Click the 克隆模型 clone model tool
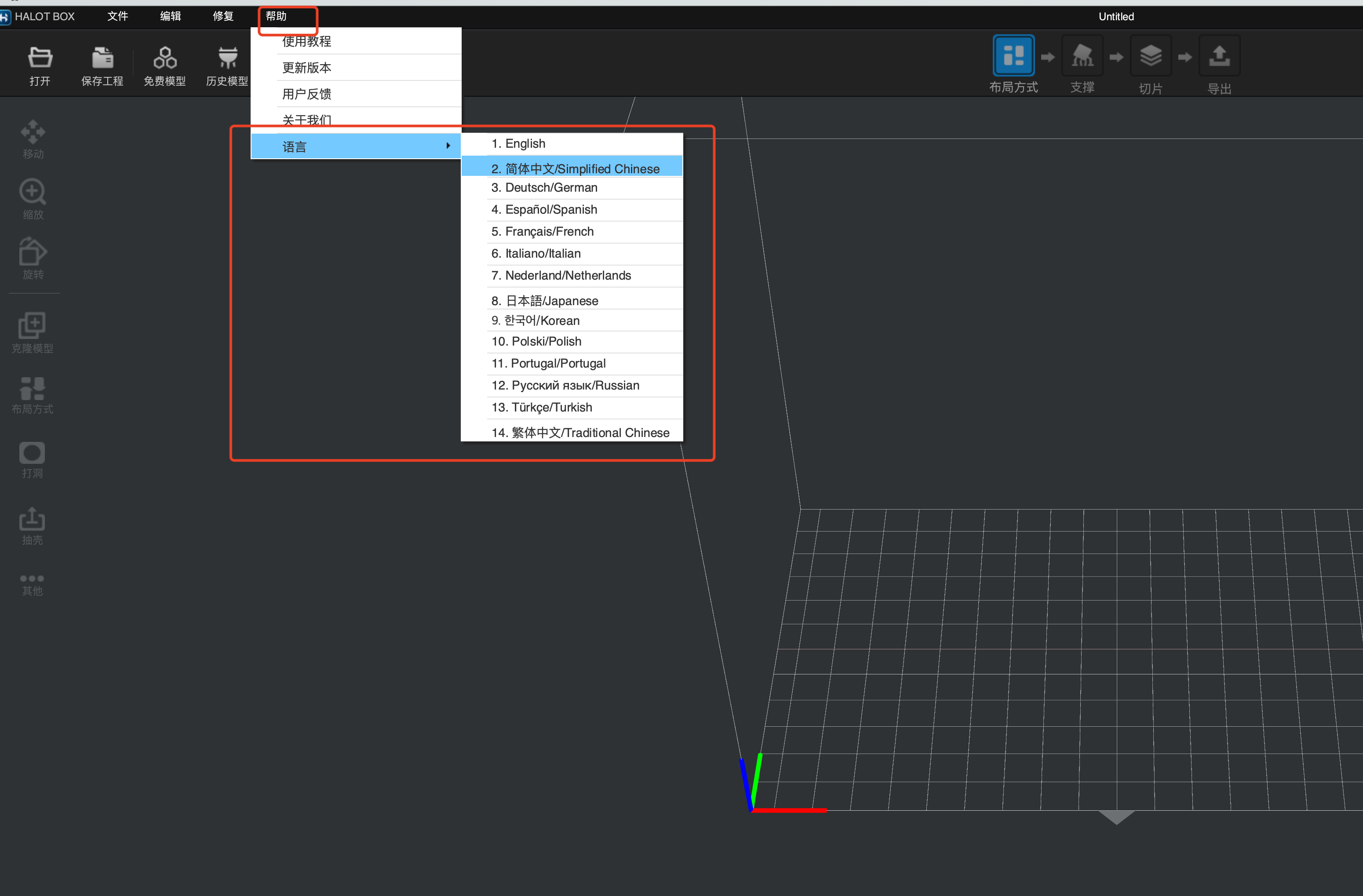The width and height of the screenshot is (1363, 896). coord(33,325)
